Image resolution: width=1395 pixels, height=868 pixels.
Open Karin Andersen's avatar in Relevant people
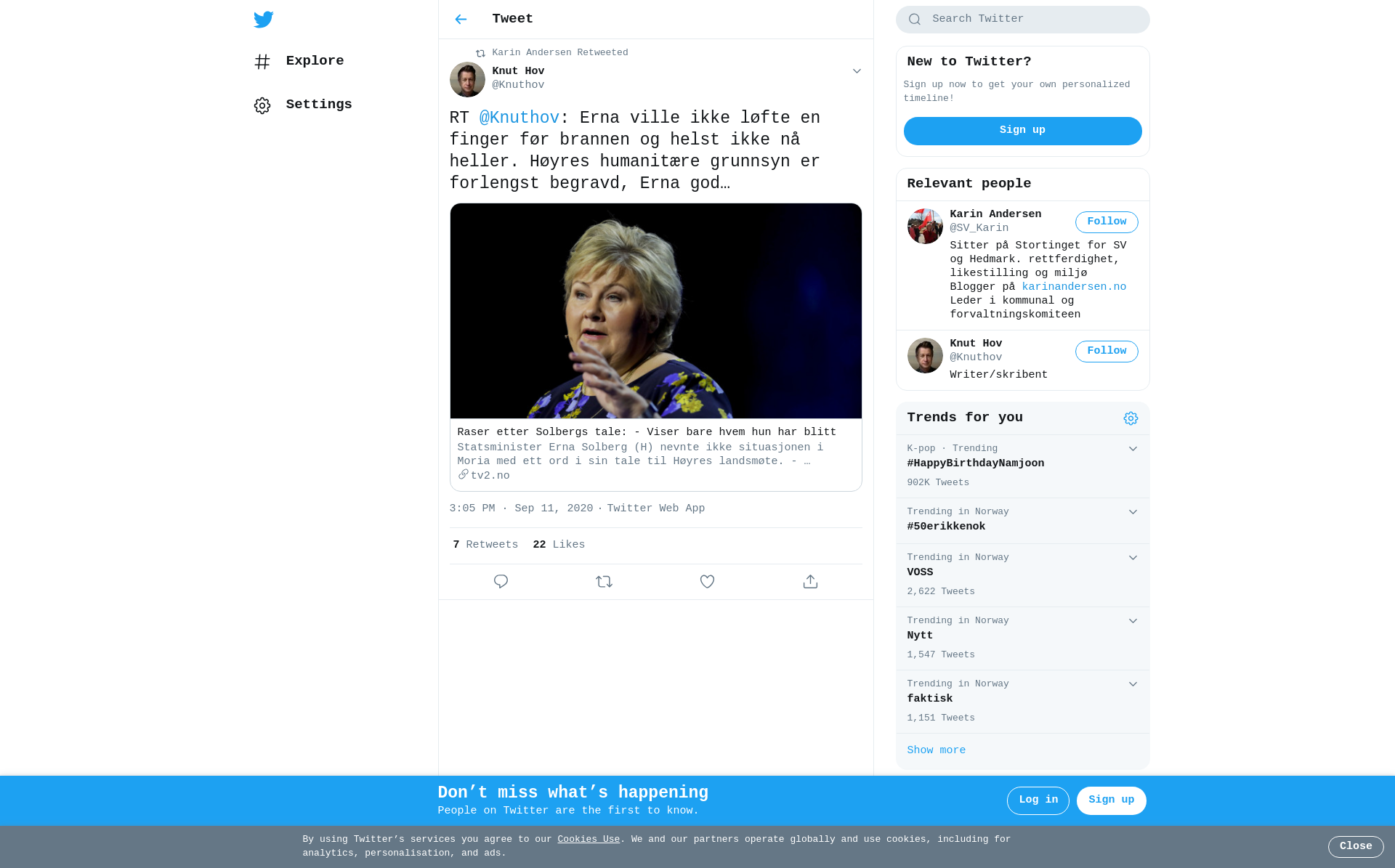pyautogui.click(x=925, y=226)
